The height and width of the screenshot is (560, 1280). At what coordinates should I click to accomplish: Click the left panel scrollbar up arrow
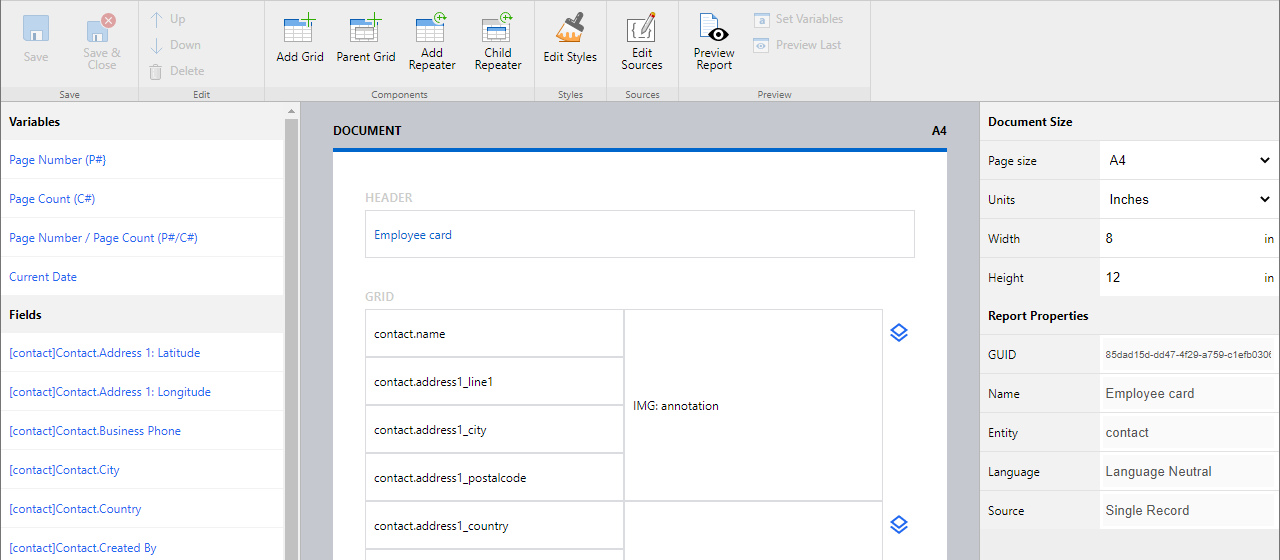click(x=291, y=110)
